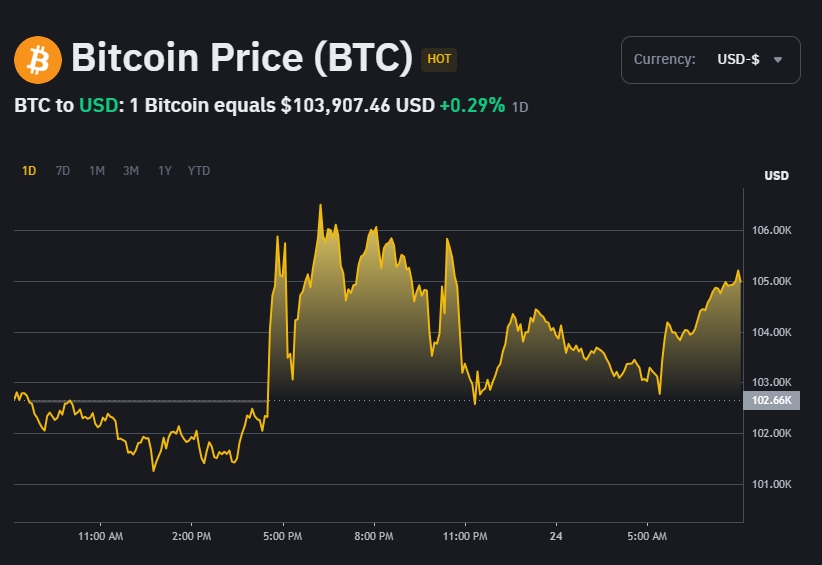Click the HOT badge next to title
This screenshot has width=822, height=565.
[x=439, y=59]
